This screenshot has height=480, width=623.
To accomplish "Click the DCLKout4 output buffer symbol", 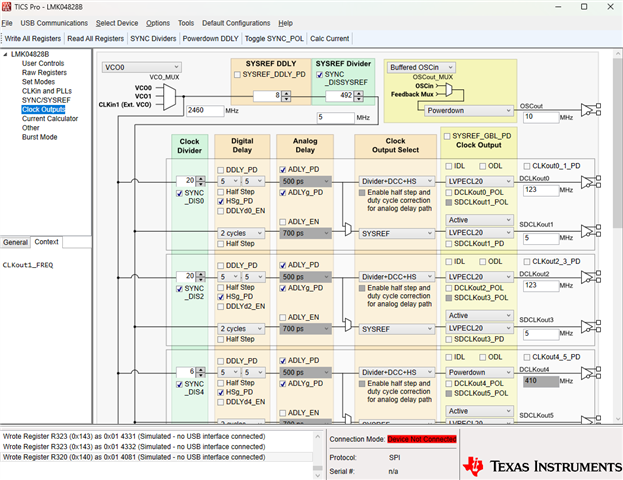I will coord(590,373).
